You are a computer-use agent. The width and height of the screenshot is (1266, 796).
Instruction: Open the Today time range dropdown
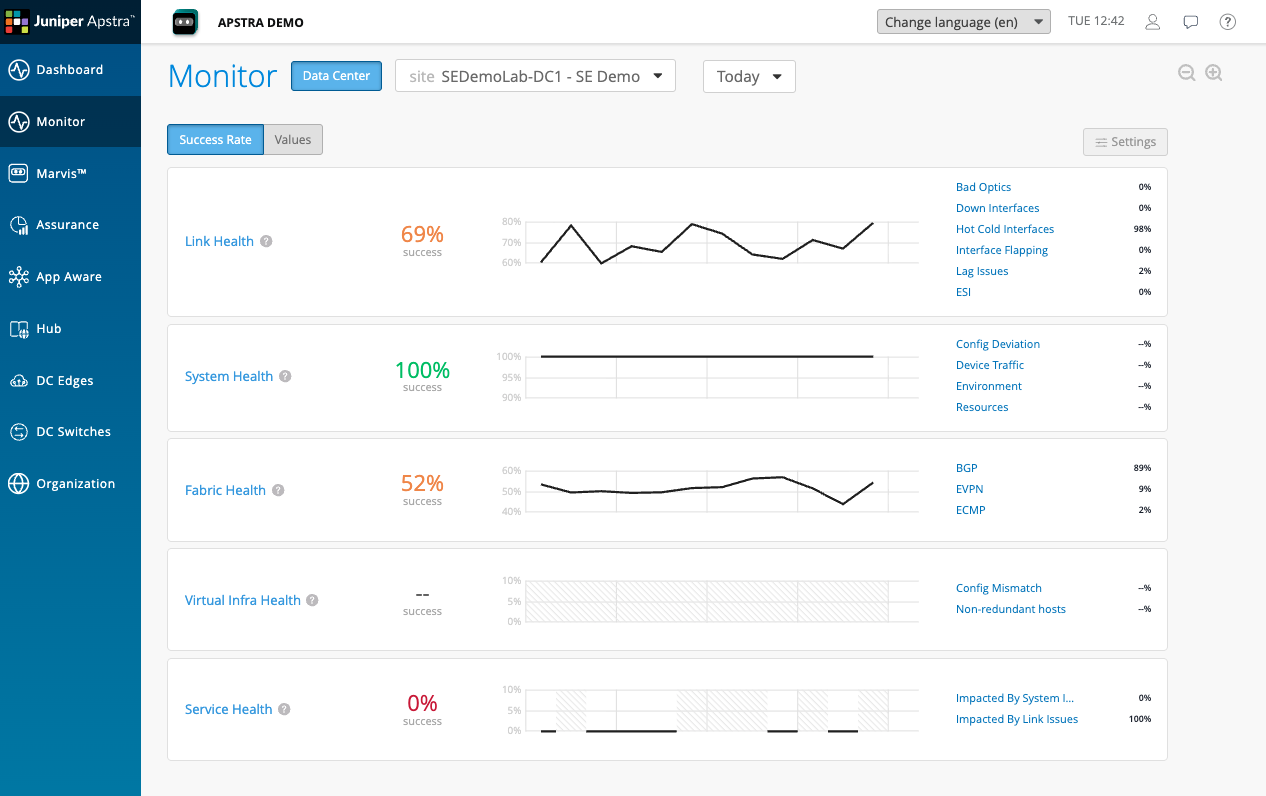748,76
